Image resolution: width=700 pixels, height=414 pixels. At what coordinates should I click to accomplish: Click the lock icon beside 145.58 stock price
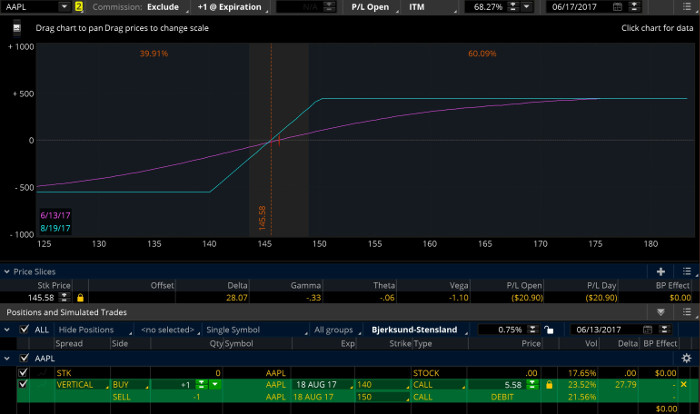[80, 297]
